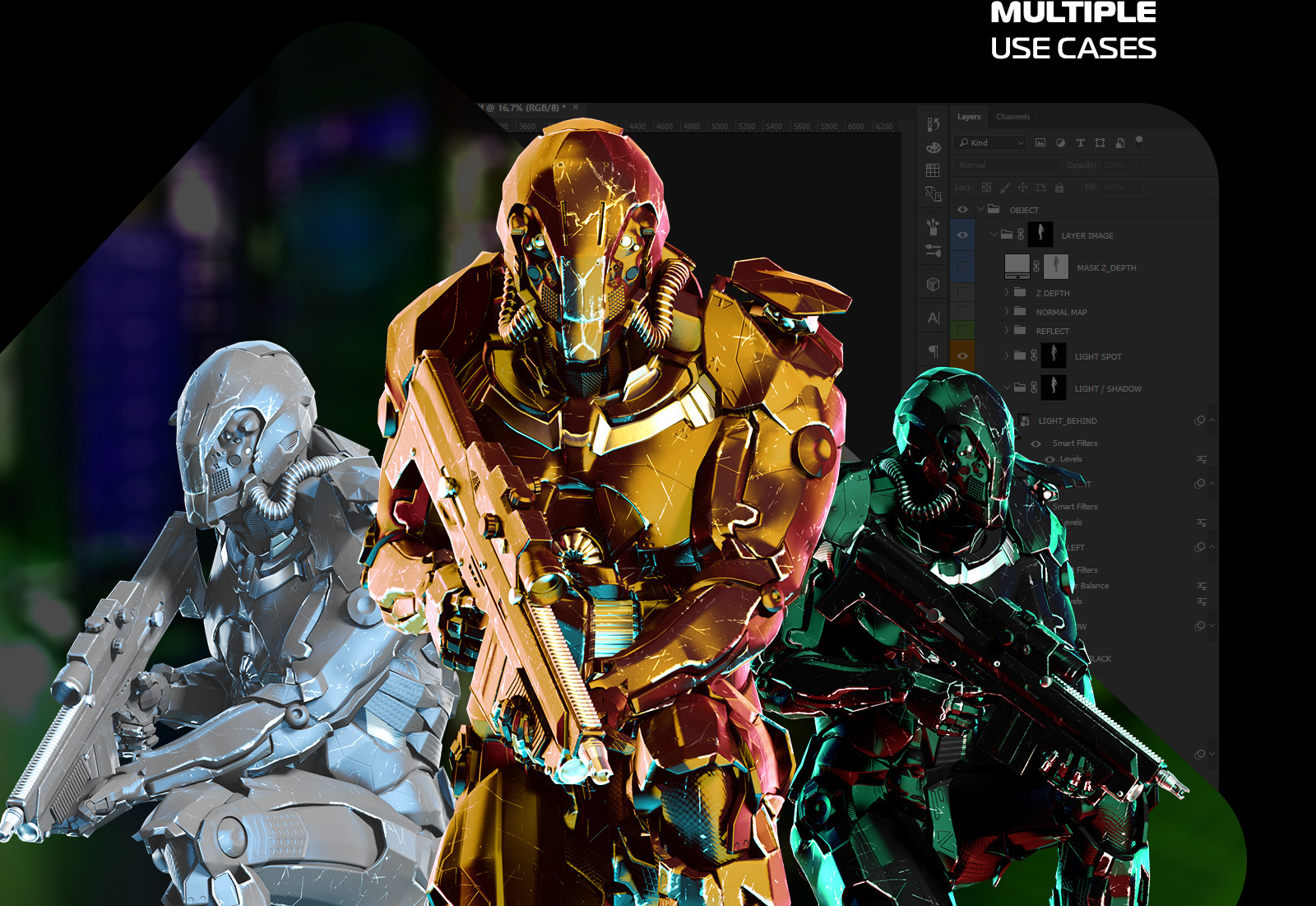Hide the LIGHT SPOT group
This screenshot has width=1316, height=906.
pos(962,355)
